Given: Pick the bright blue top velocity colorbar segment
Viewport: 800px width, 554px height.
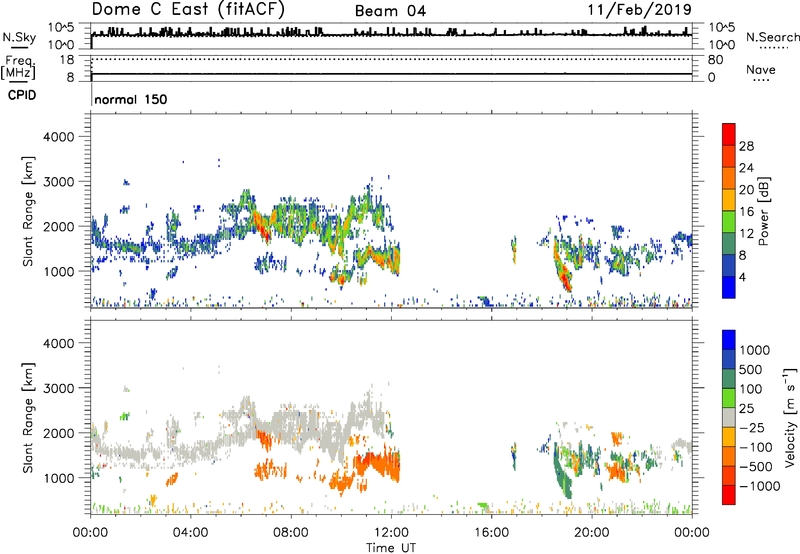Looking at the screenshot, I should click(729, 340).
